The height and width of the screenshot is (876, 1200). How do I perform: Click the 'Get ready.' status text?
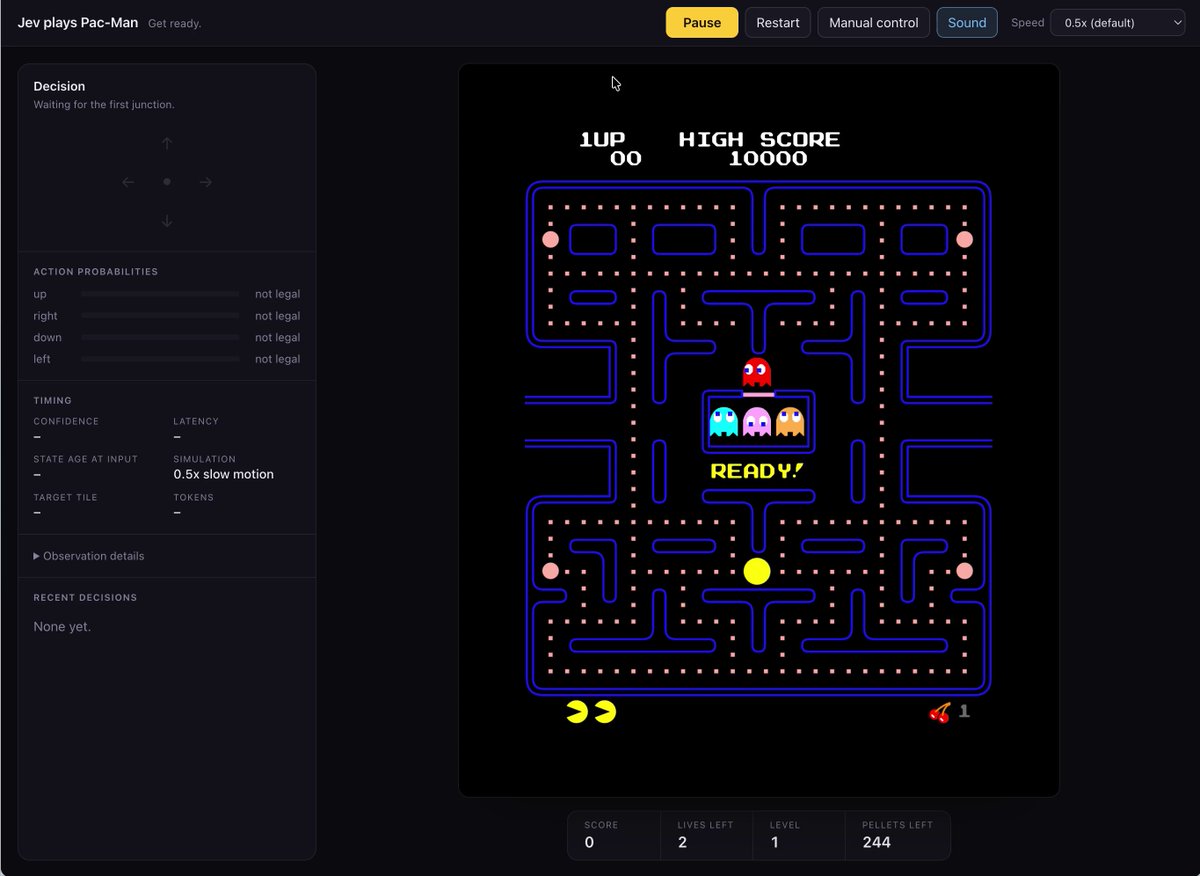[x=174, y=23]
